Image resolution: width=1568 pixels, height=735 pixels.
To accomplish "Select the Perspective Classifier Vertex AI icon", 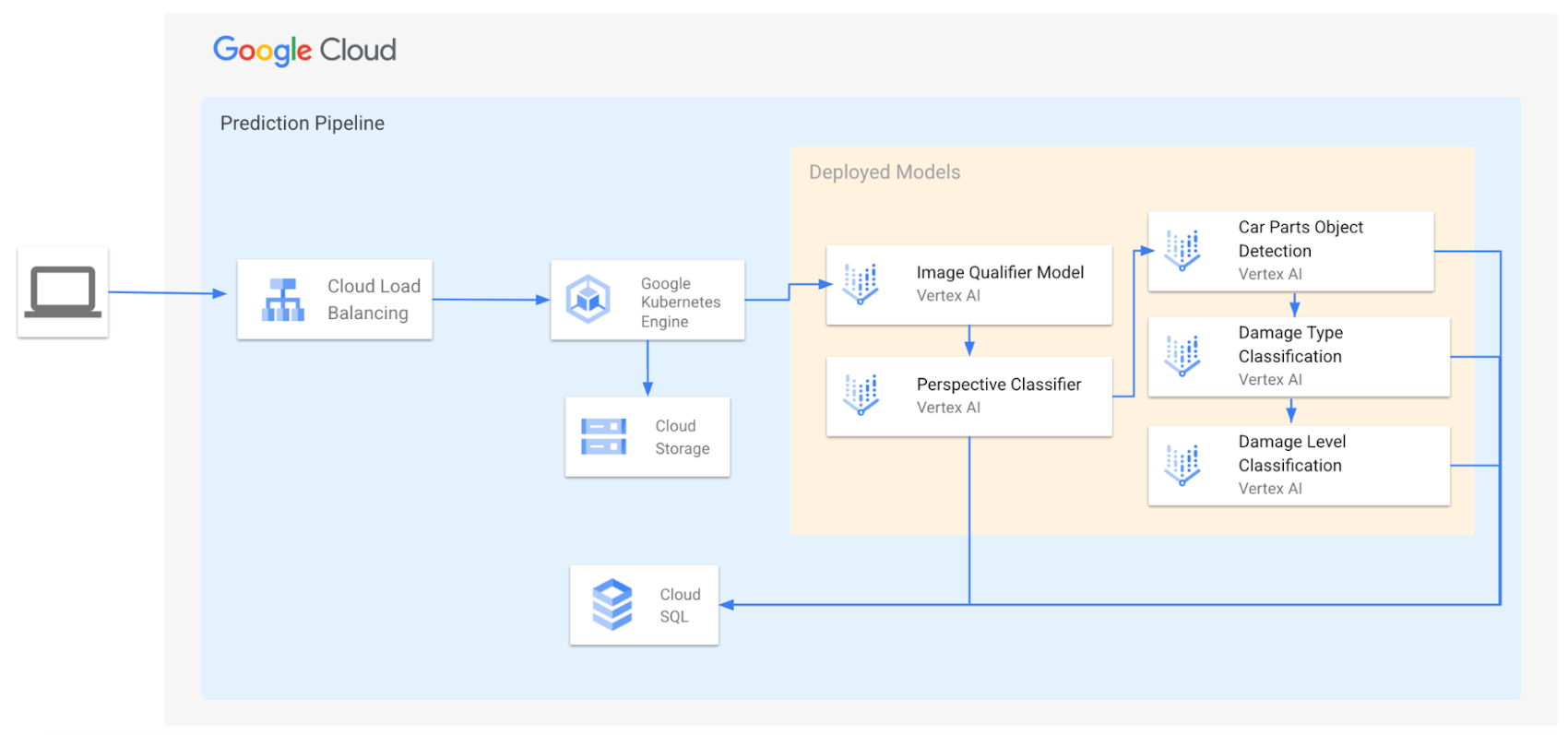I will pyautogui.click(x=861, y=396).
